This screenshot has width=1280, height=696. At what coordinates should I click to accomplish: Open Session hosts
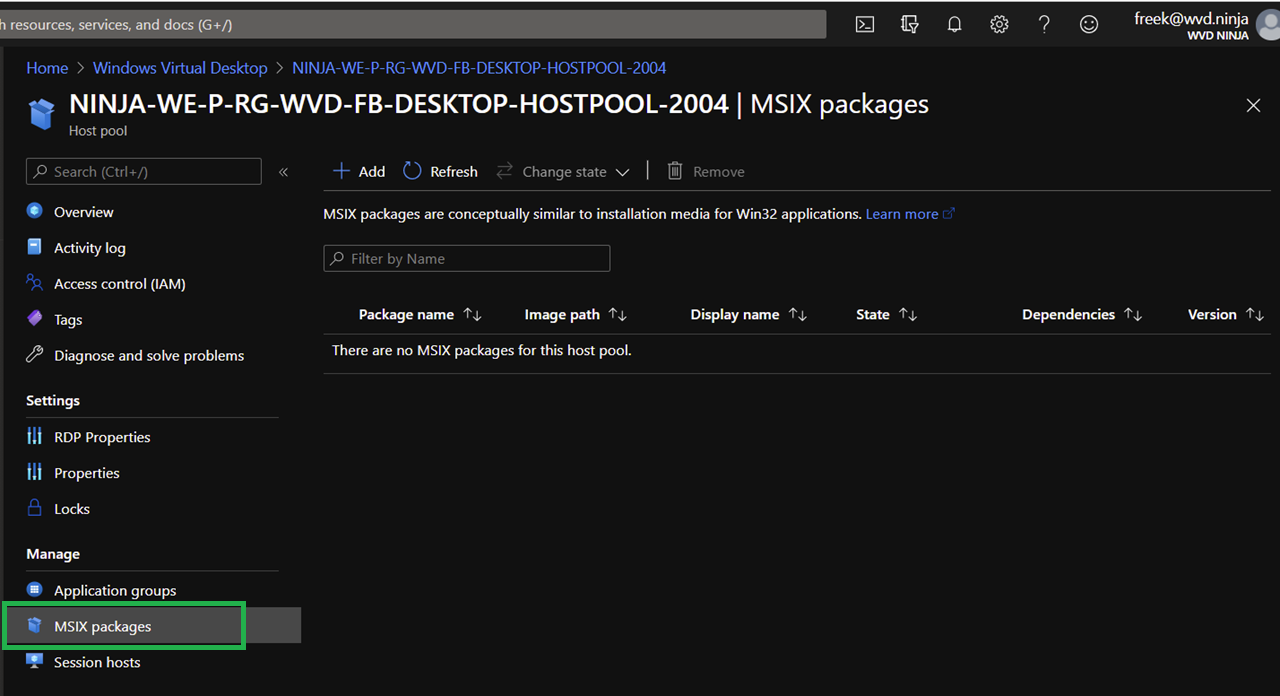[x=97, y=662]
